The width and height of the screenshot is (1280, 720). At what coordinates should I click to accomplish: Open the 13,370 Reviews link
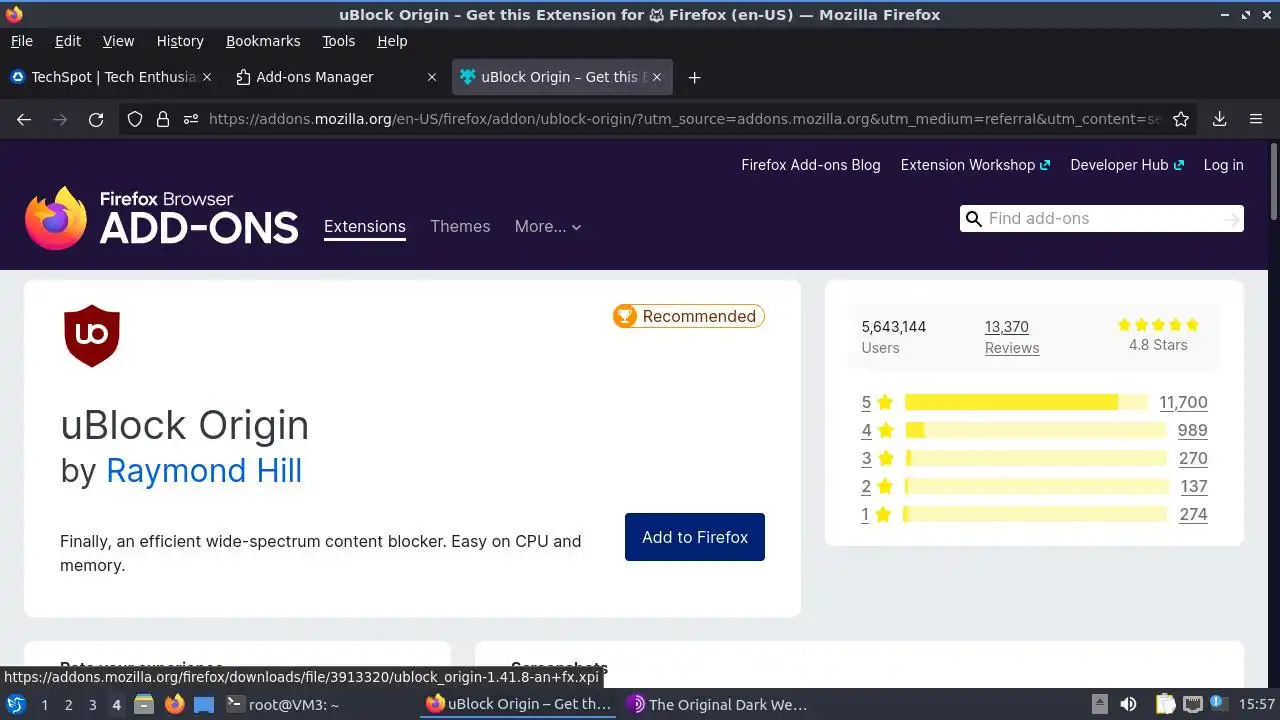click(x=1011, y=337)
